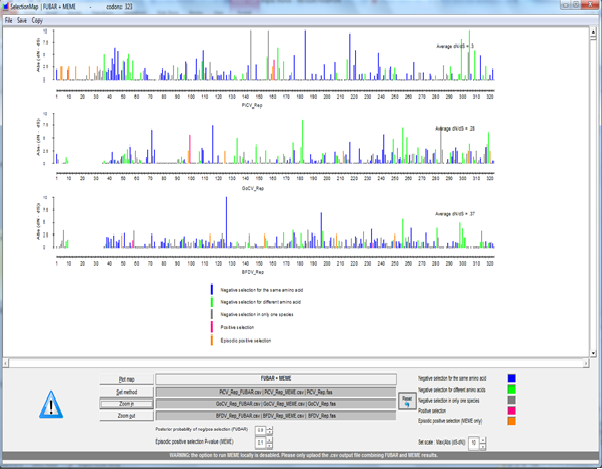
Task: Select the BFDV_Rep input files row
Action: tap(276, 414)
